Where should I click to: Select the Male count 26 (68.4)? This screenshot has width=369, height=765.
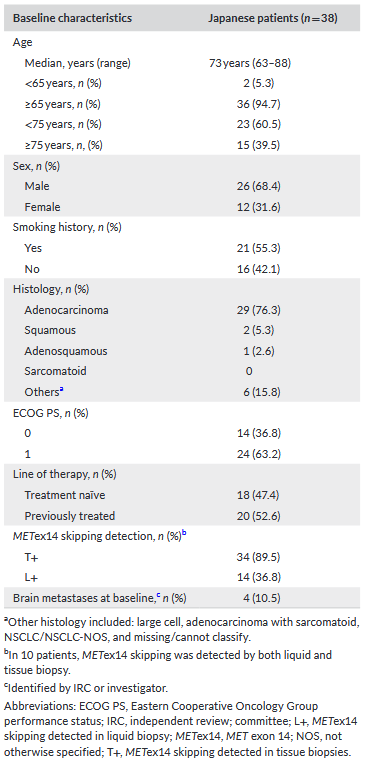click(249, 186)
